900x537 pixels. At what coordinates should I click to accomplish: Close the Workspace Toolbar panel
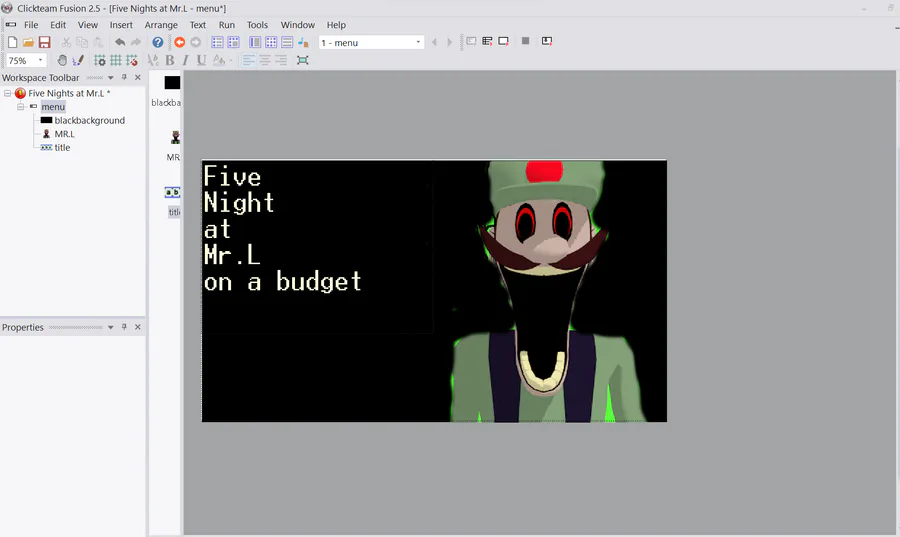pos(138,77)
